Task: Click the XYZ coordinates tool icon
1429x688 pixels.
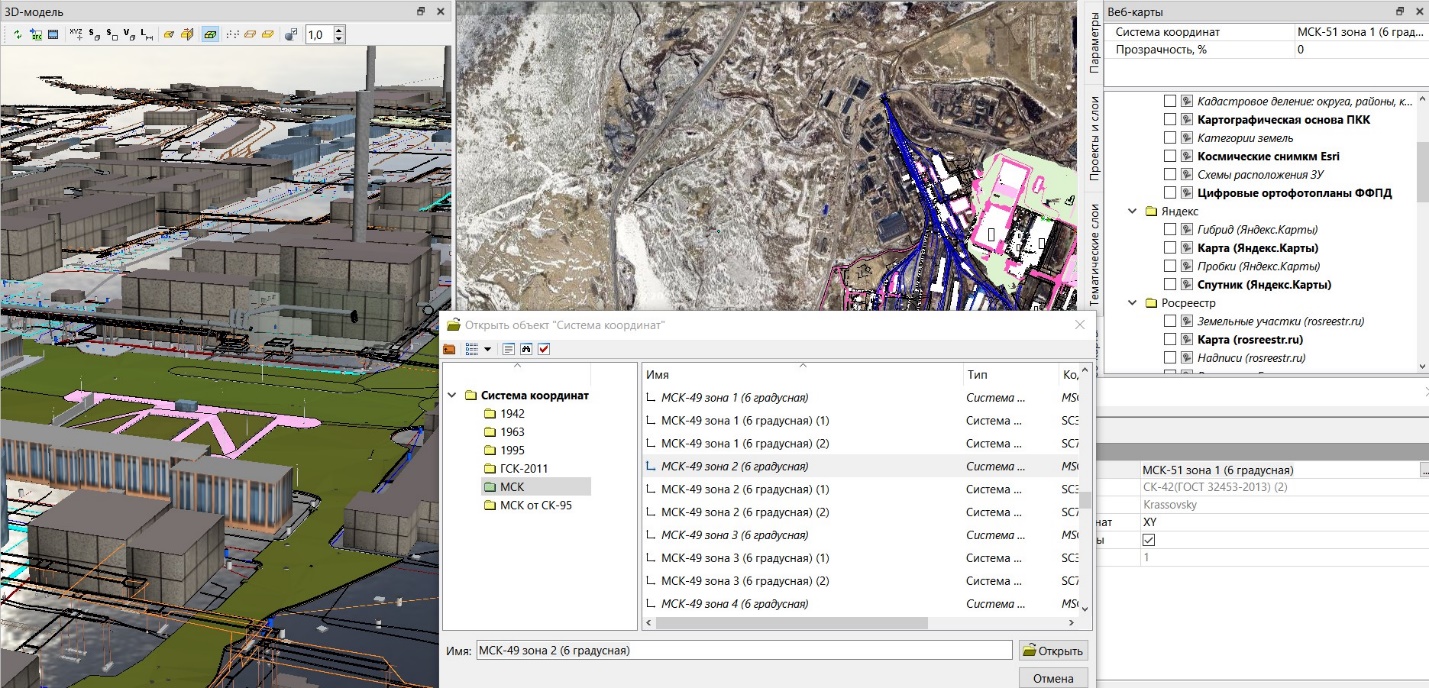Action: (77, 35)
